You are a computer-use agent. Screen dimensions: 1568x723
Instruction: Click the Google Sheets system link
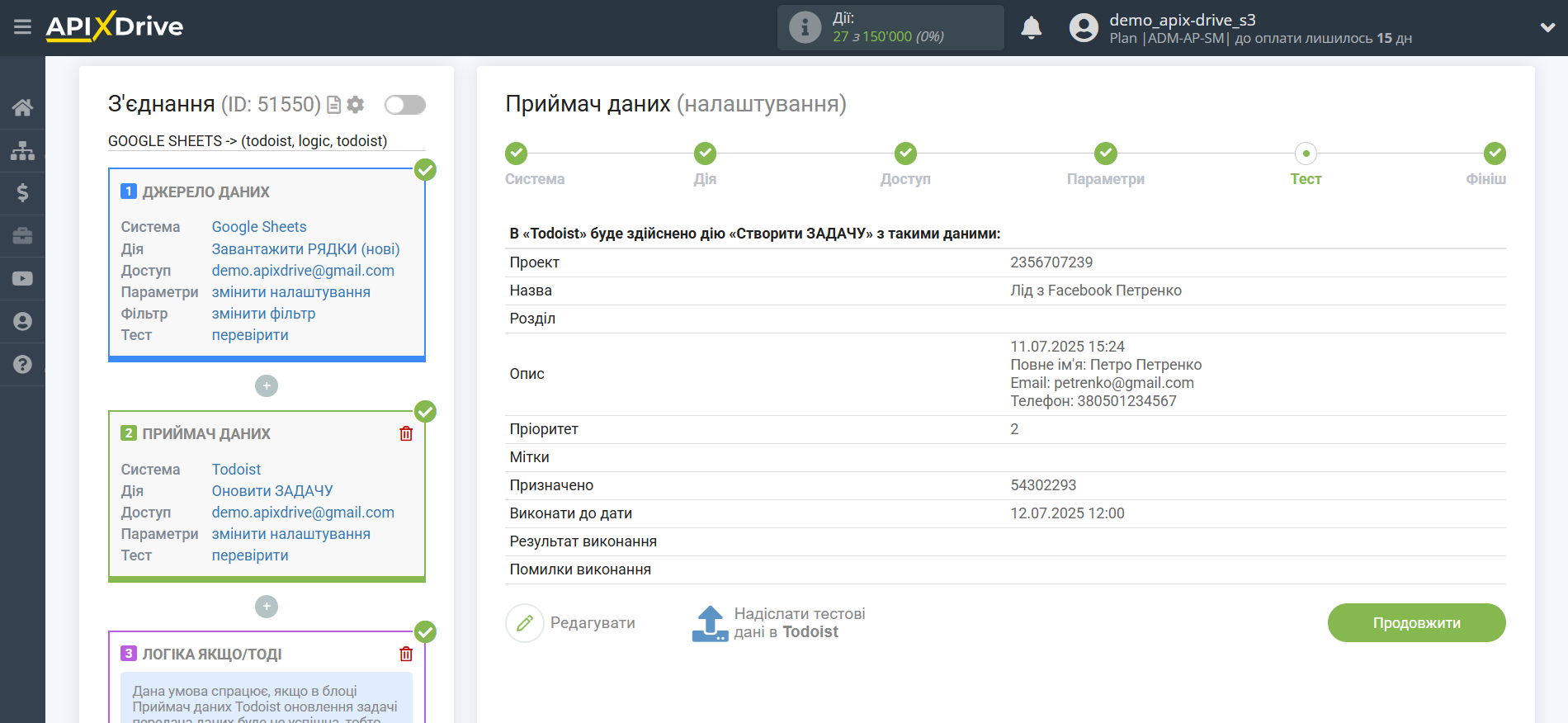click(259, 227)
